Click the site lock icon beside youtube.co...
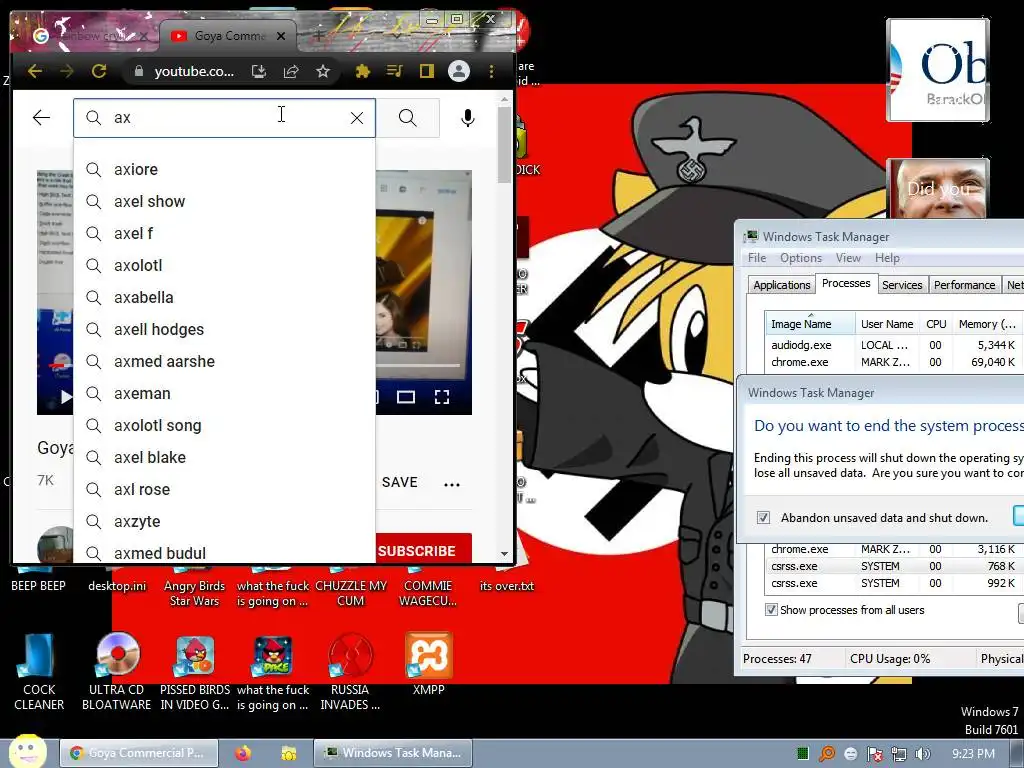This screenshot has height=768, width=1024. tap(138, 71)
